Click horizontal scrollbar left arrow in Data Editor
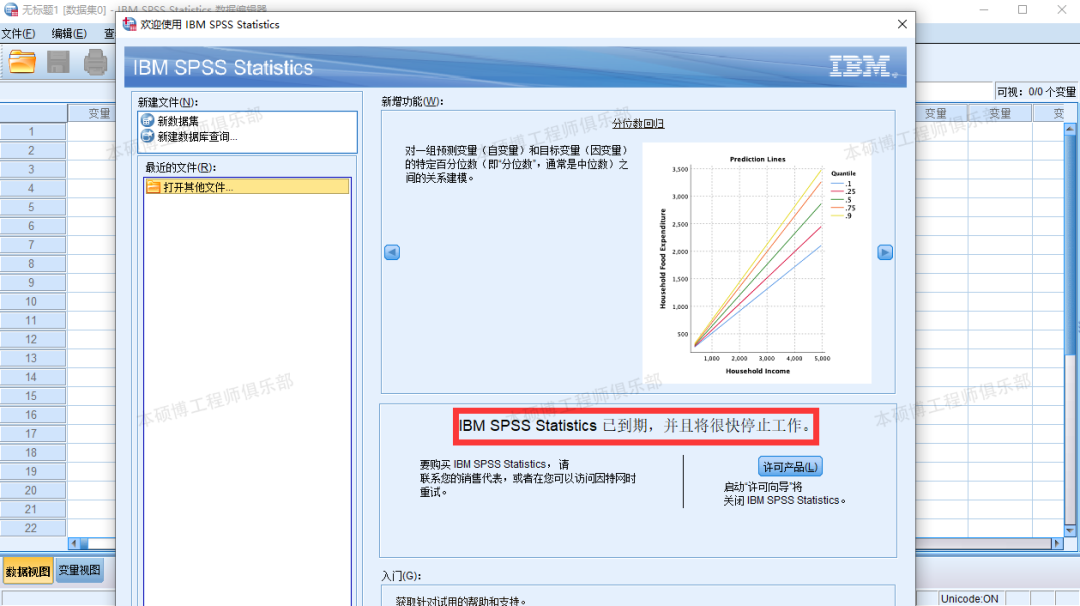Viewport: 1080px width, 606px height. 74,543
